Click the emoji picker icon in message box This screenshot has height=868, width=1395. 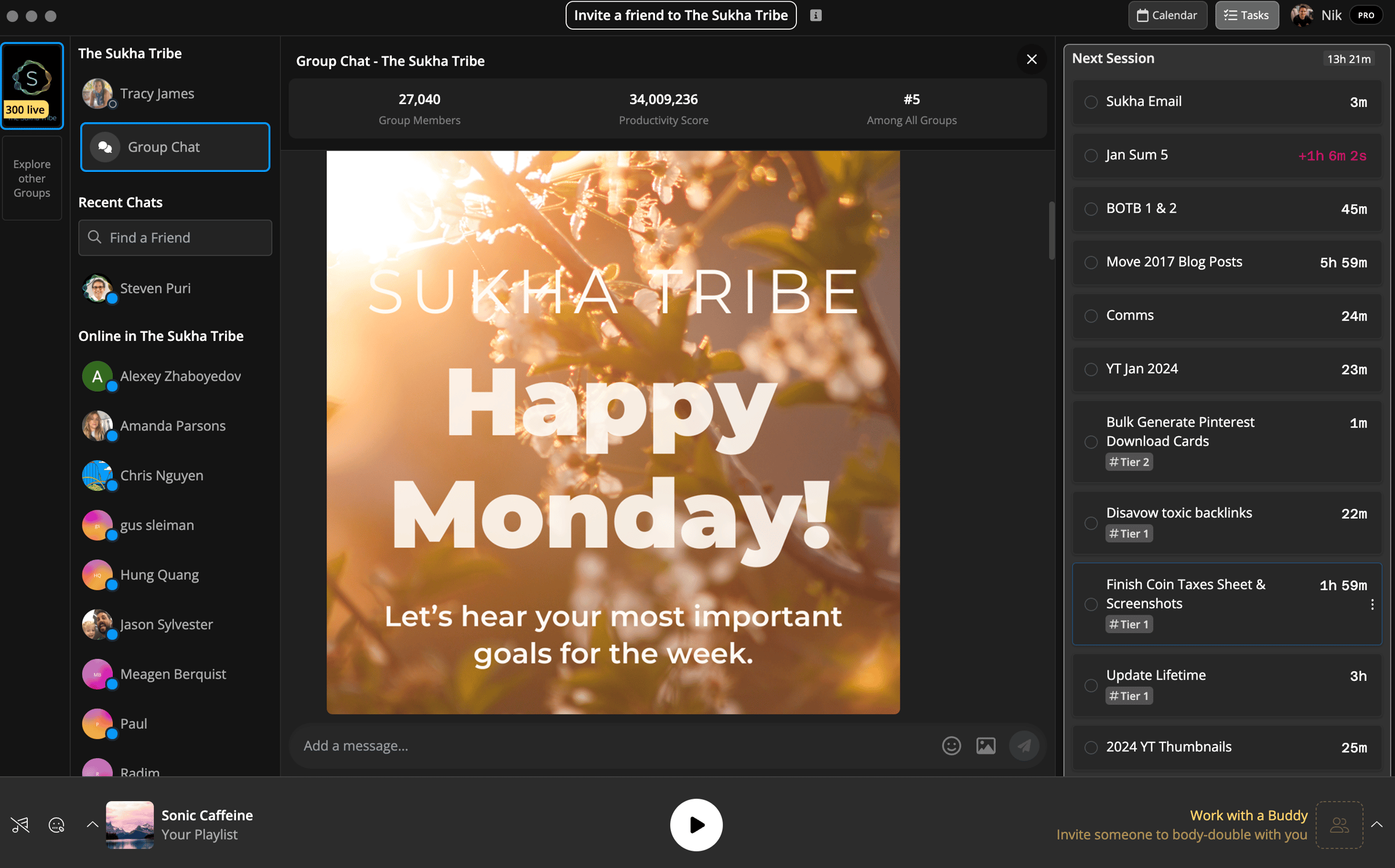coord(951,745)
